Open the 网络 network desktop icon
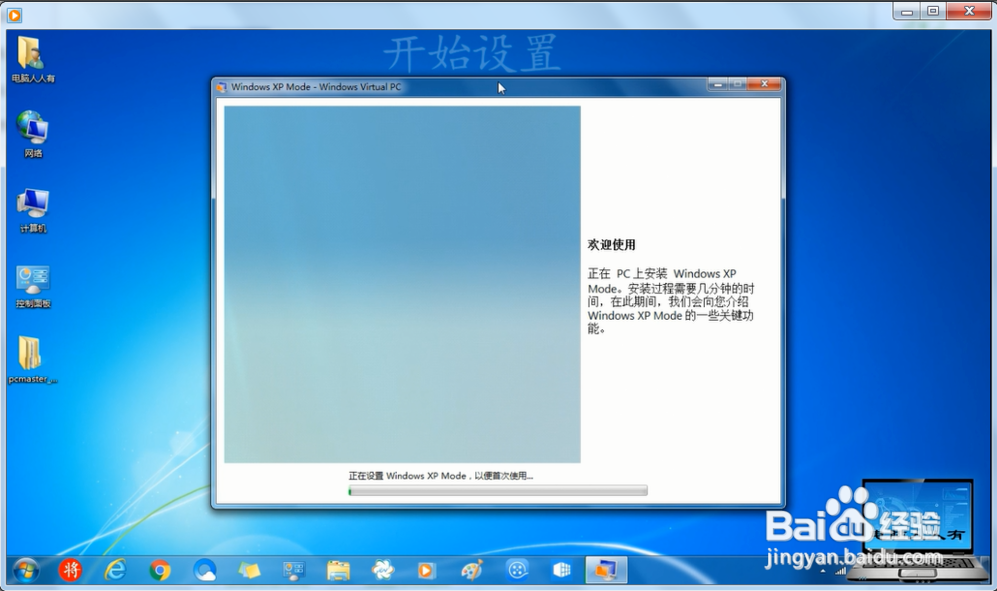 32,134
